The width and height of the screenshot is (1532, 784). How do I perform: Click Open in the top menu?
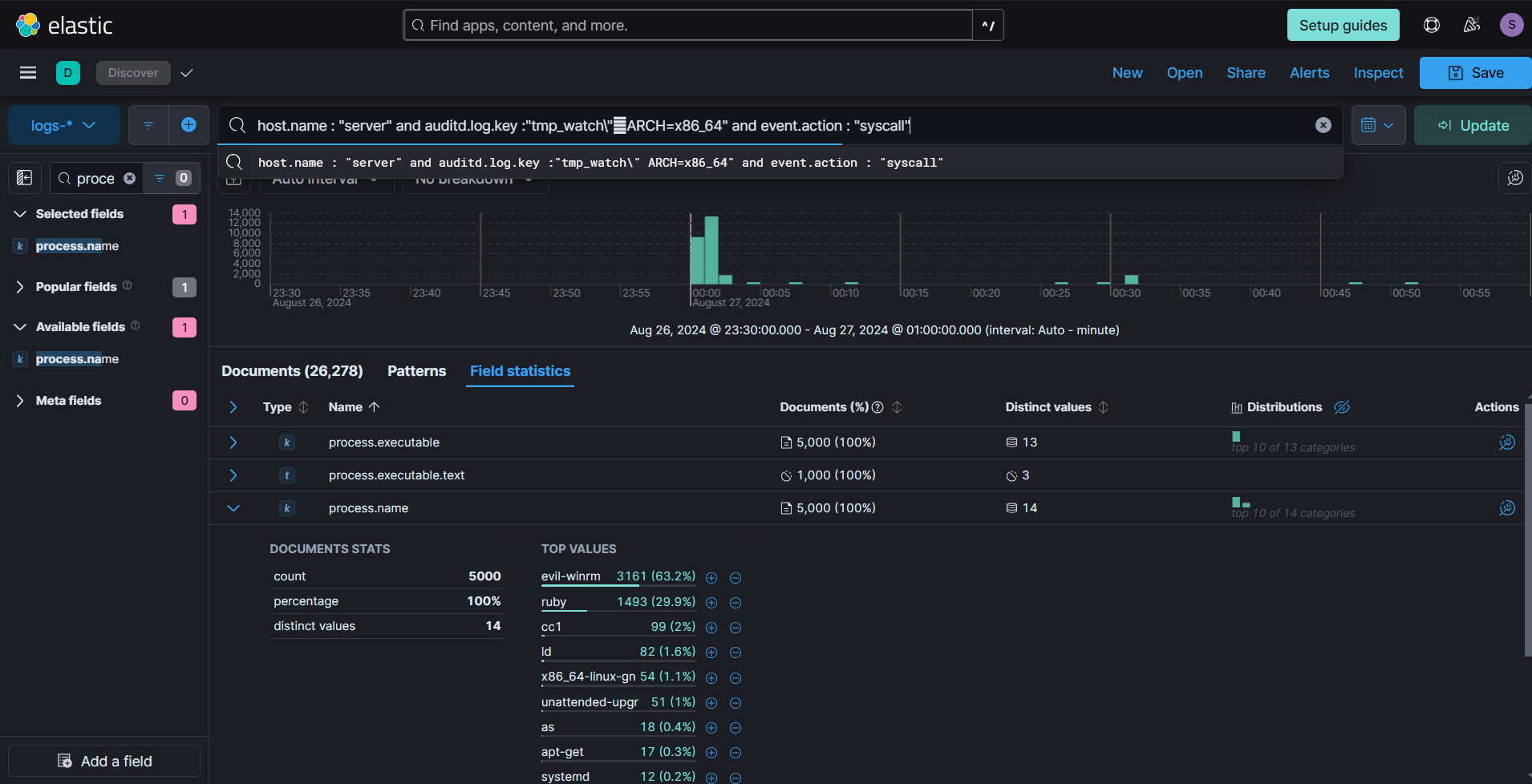1185,73
